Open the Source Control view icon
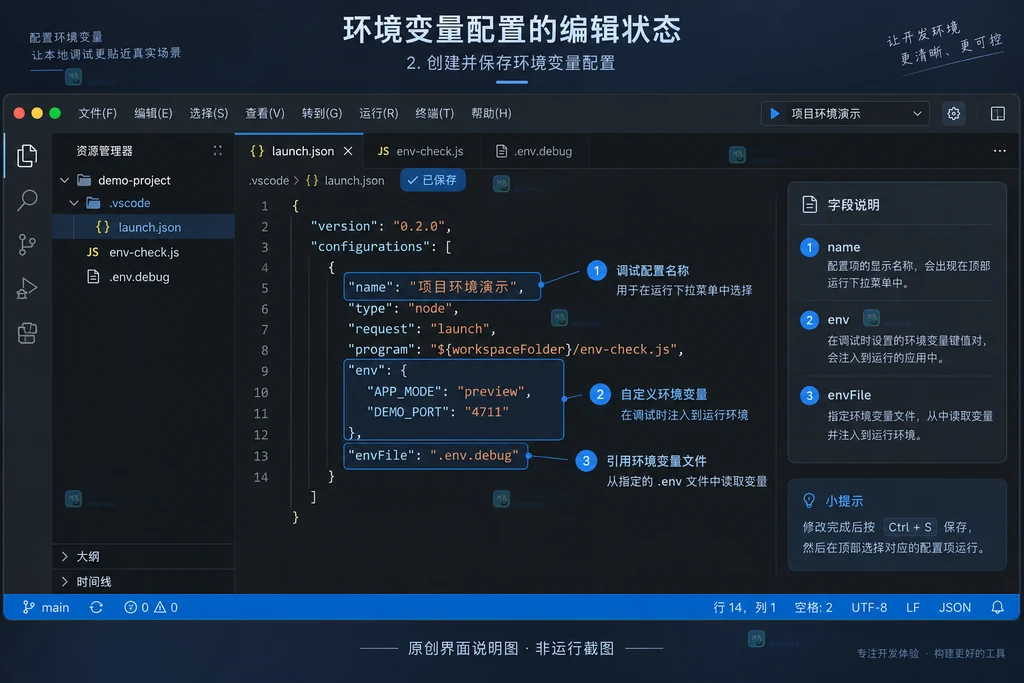 (27, 245)
